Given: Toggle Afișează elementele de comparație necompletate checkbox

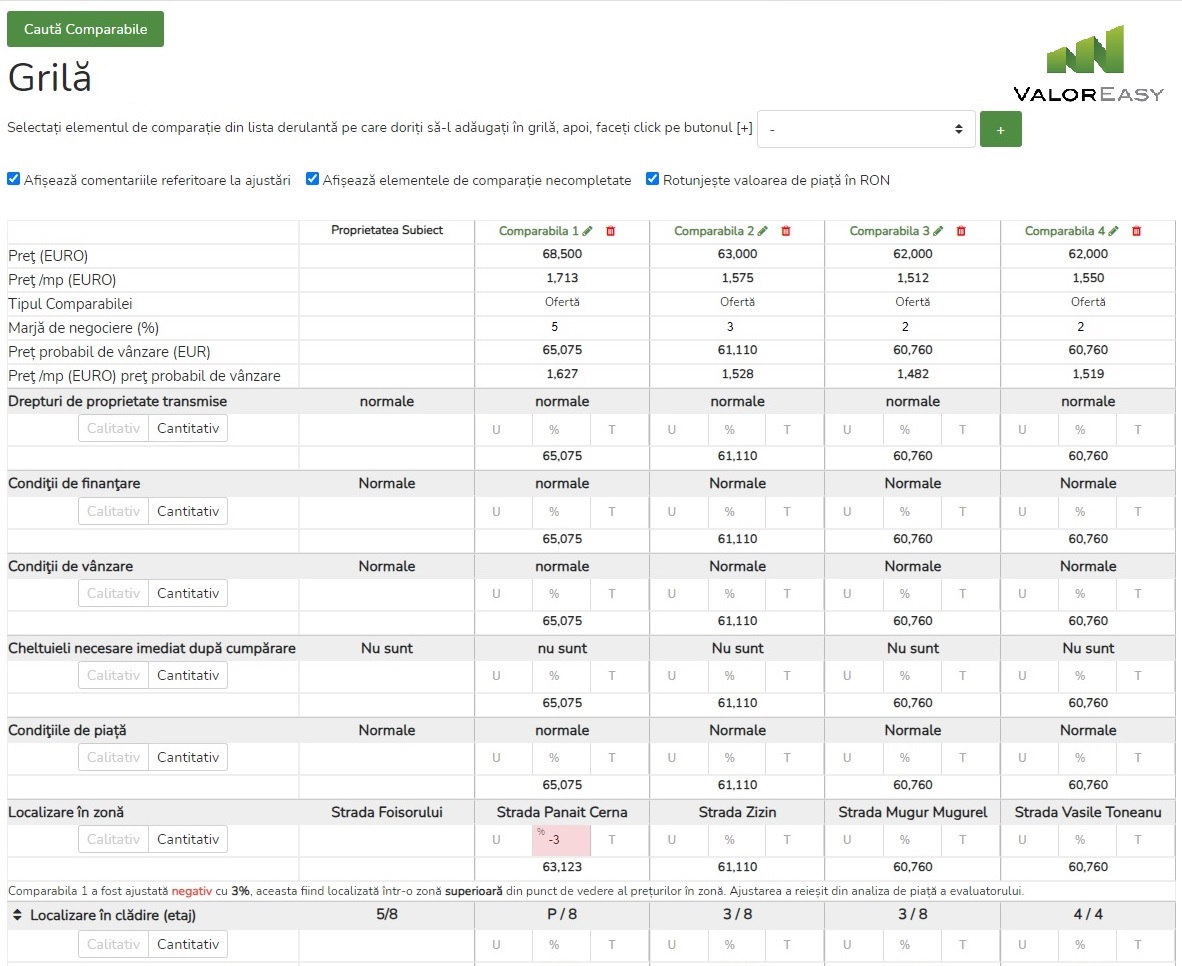Looking at the screenshot, I should pos(313,180).
